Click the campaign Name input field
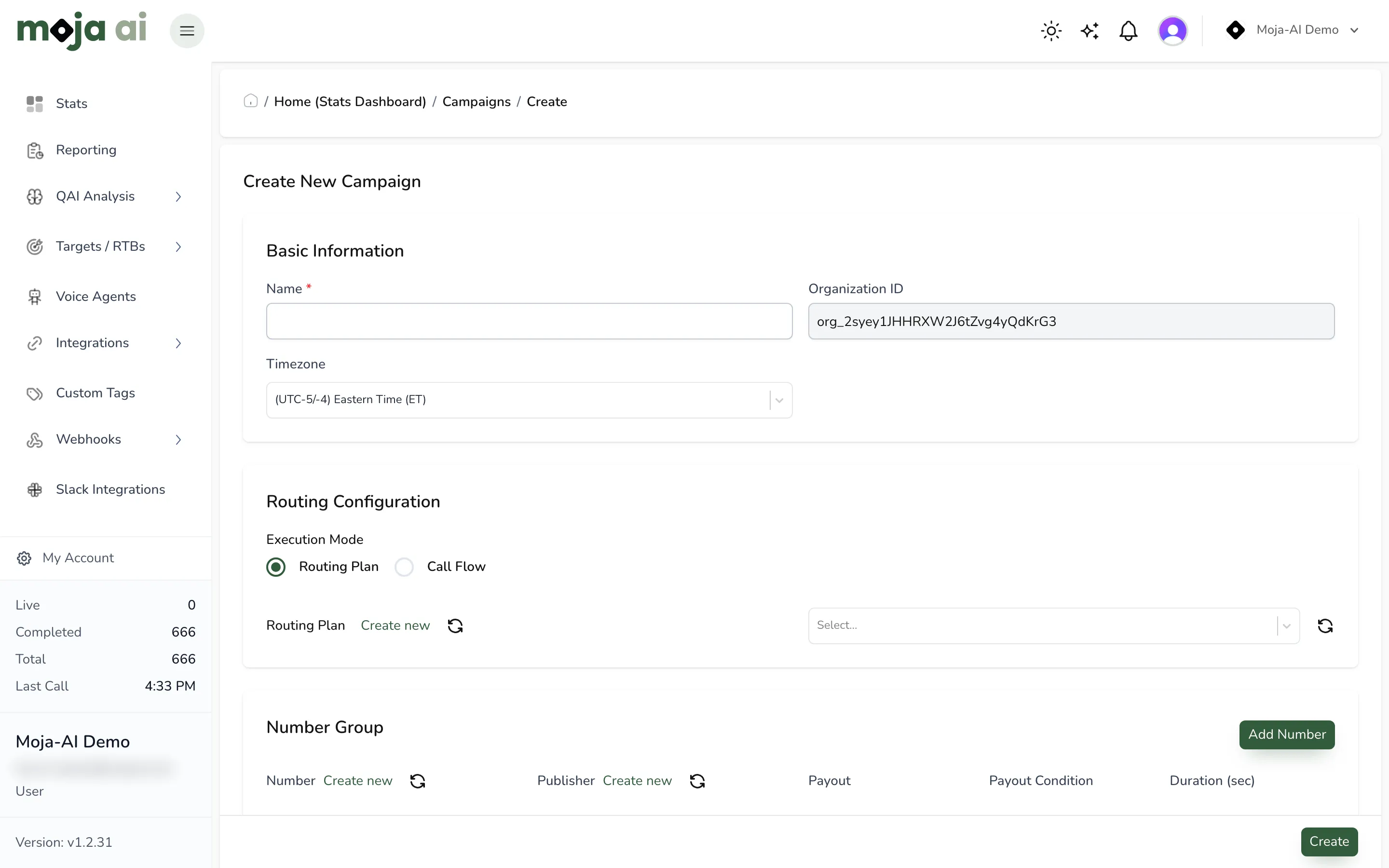 click(x=529, y=322)
